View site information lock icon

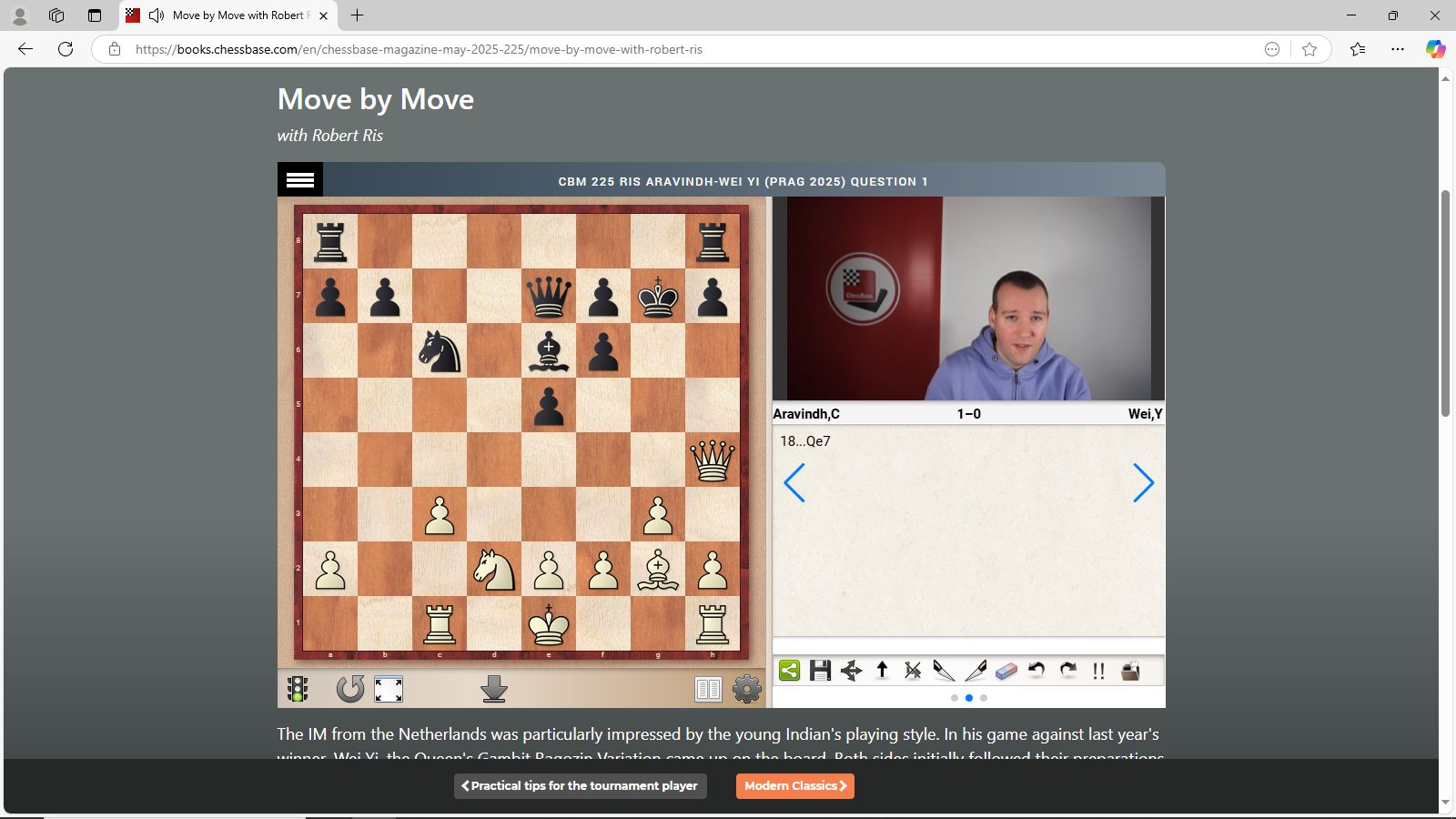click(115, 49)
